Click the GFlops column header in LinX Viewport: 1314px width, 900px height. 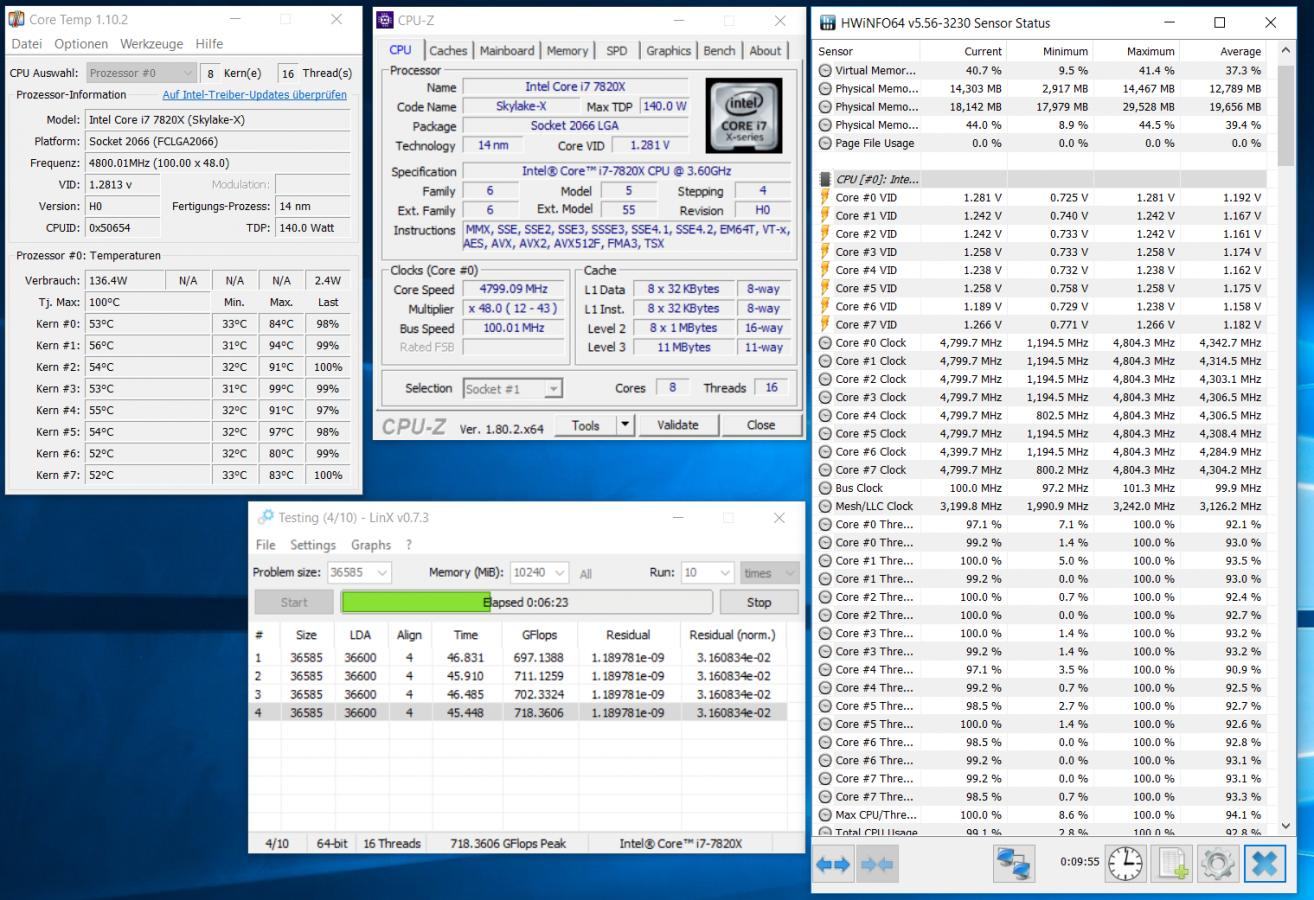coord(539,635)
